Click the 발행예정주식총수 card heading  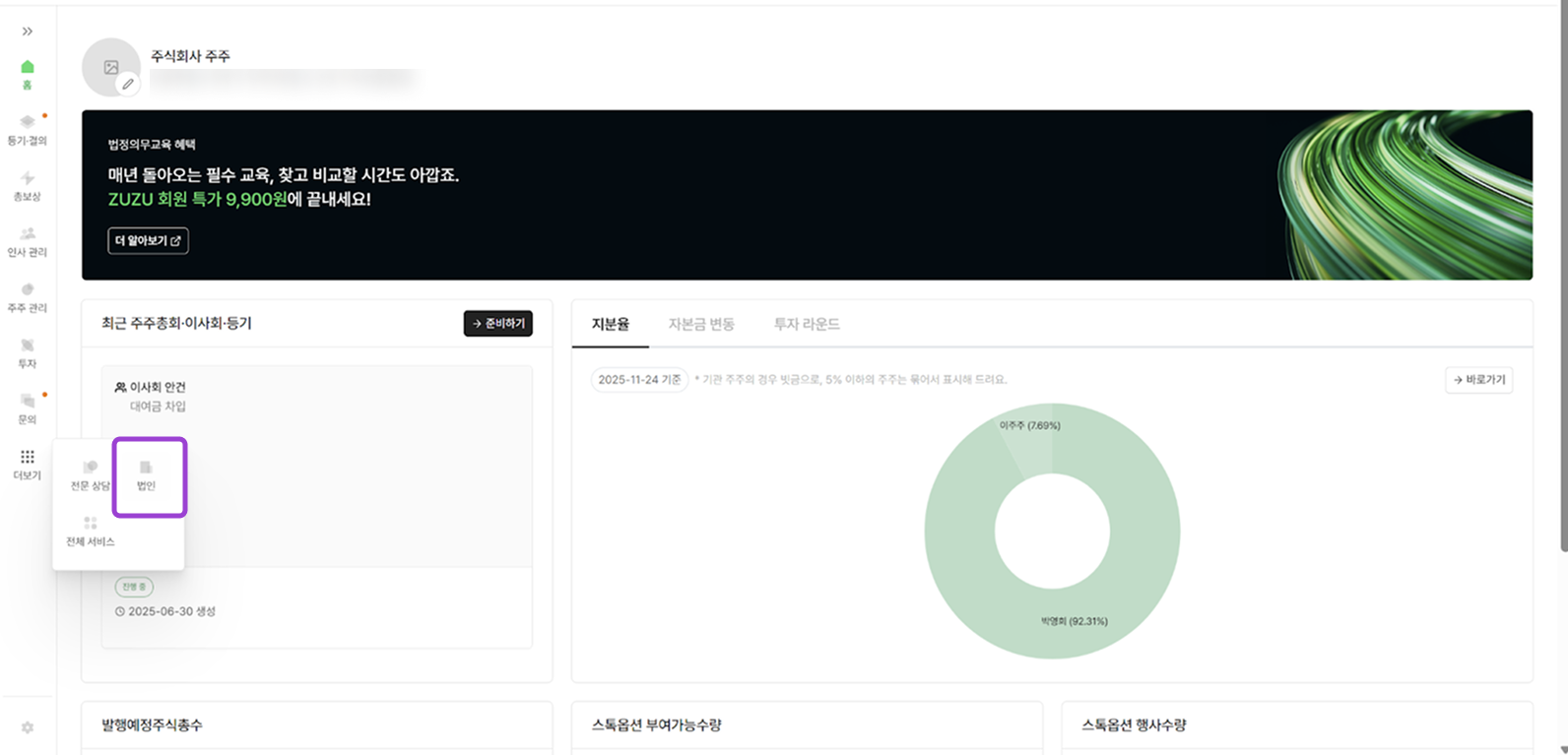152,724
